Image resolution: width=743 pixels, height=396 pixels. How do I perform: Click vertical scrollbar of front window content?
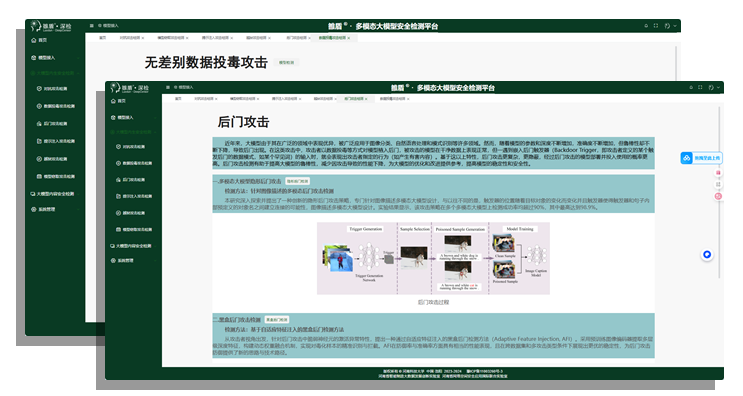pyautogui.click(x=719, y=192)
